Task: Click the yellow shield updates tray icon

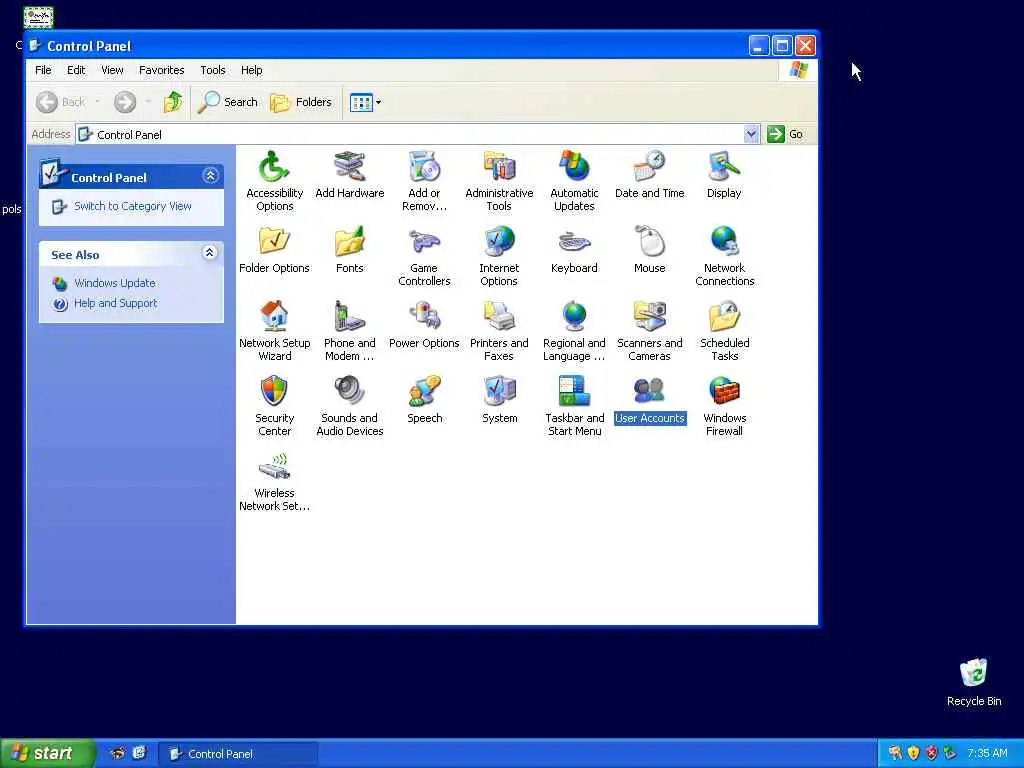Action: click(914, 753)
